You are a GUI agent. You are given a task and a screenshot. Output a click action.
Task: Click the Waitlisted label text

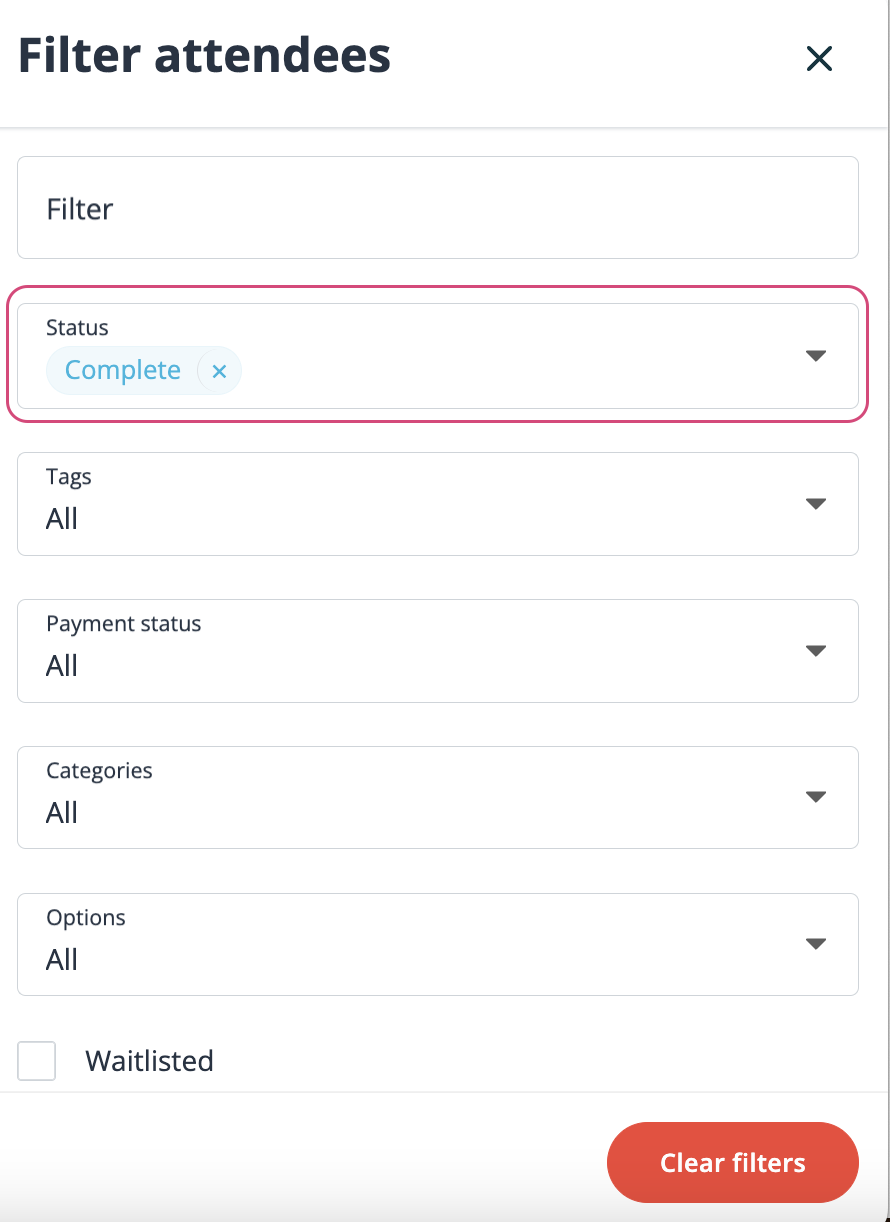click(x=149, y=1061)
